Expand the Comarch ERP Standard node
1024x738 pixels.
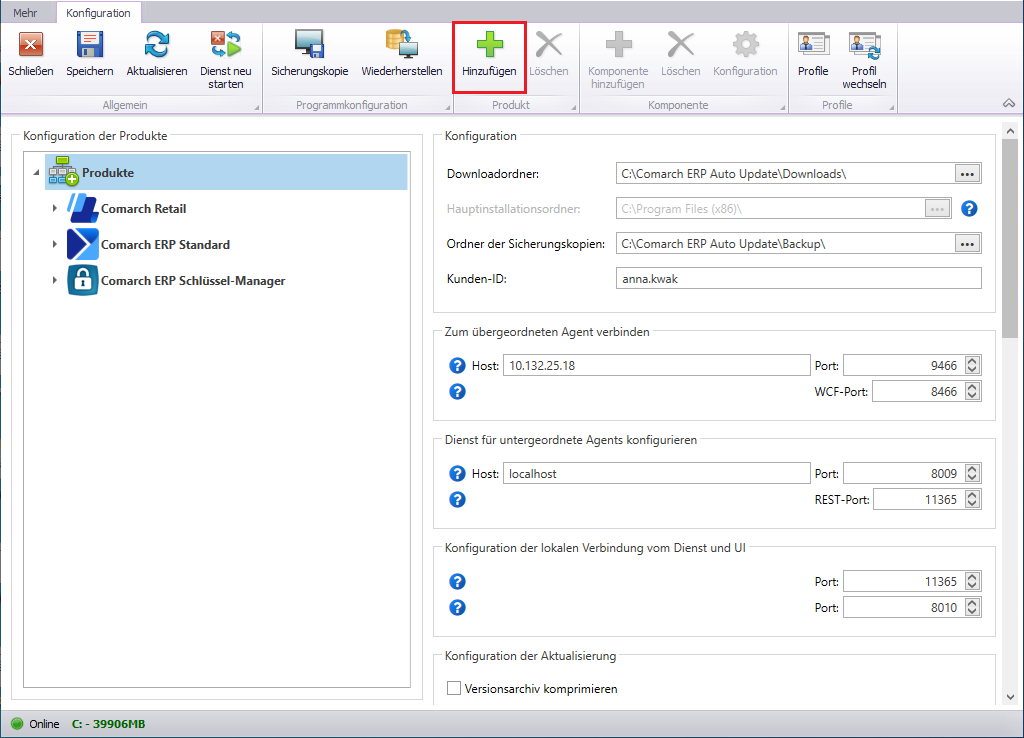[55, 245]
